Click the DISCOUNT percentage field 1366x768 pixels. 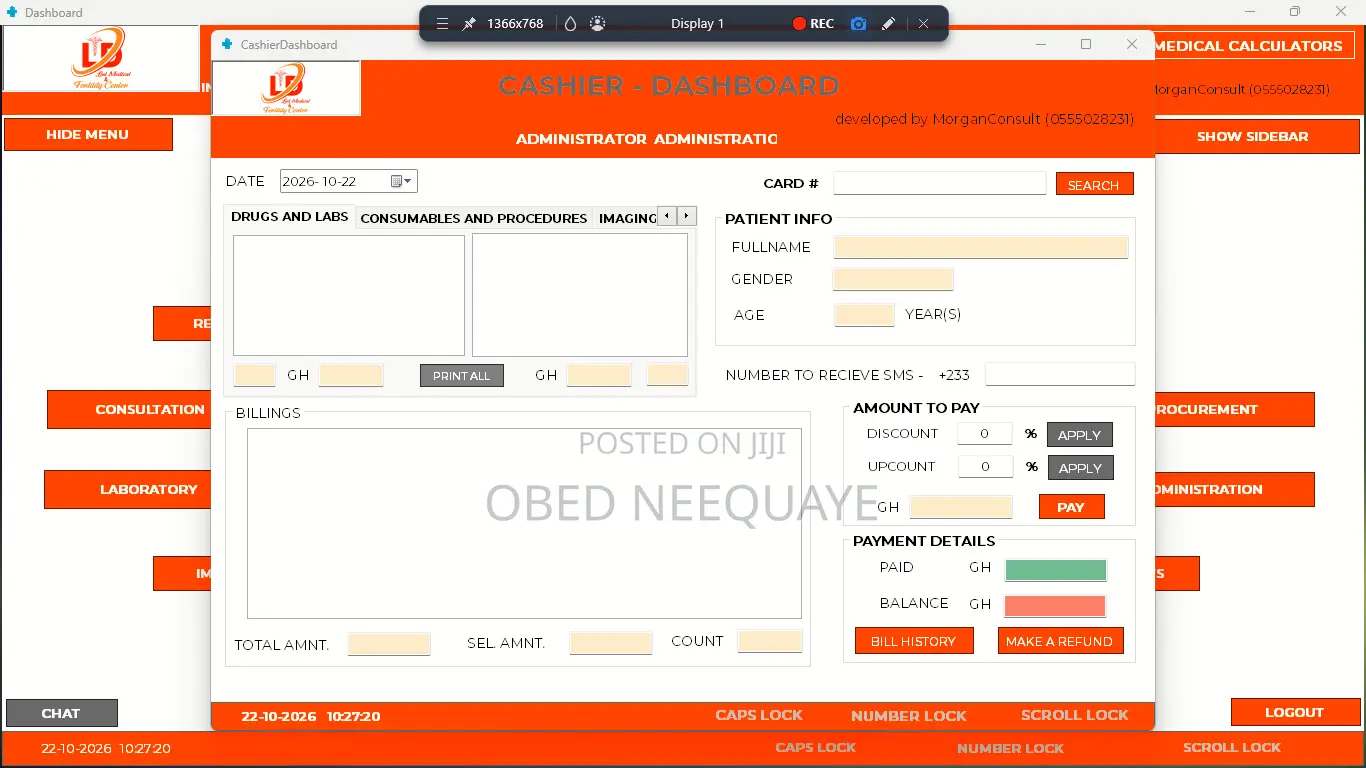[985, 434]
